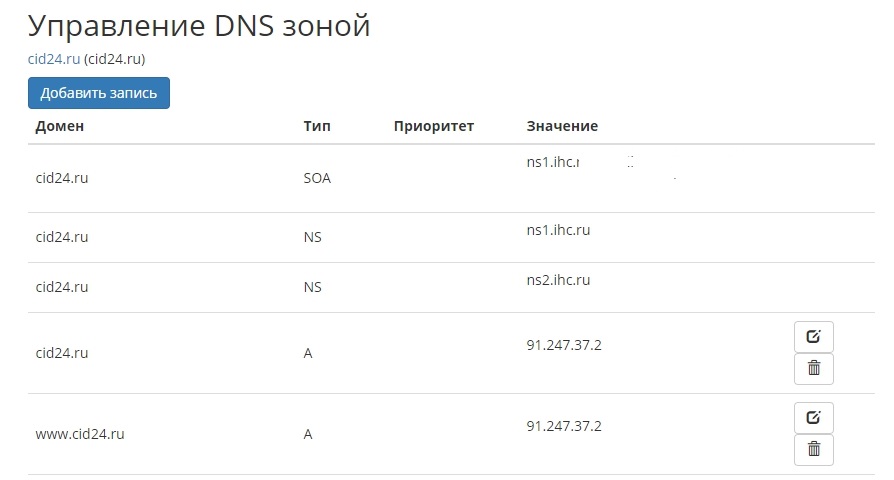Click the A type cell for www.cid24.ru

308,434
